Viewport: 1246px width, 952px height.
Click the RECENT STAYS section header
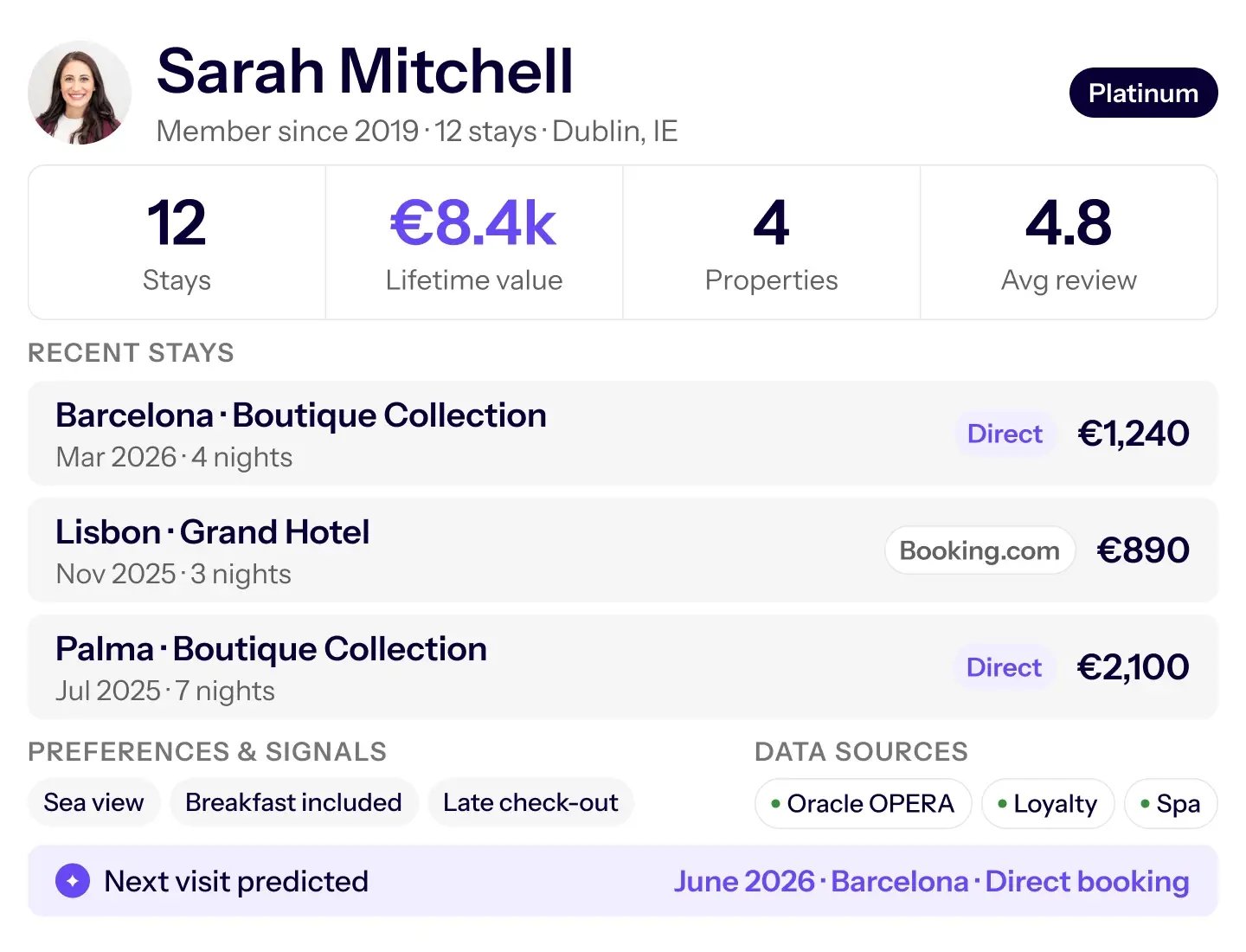click(x=131, y=353)
